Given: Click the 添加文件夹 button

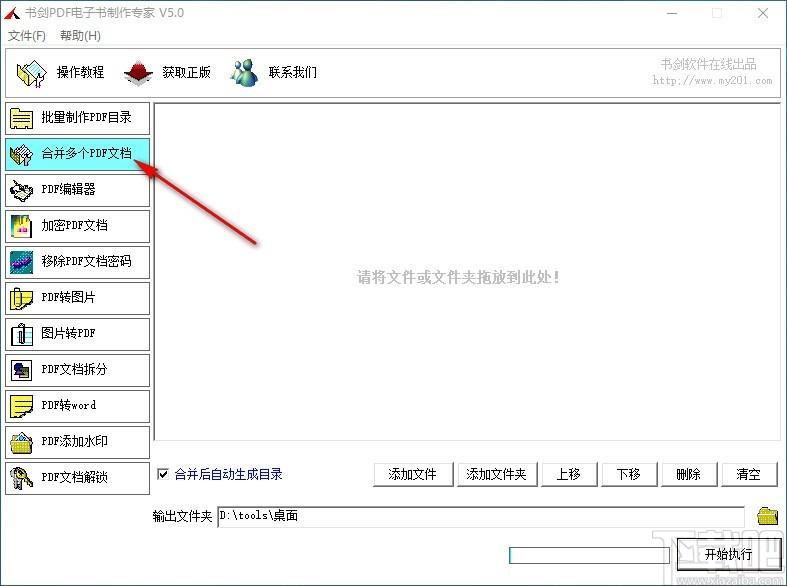Looking at the screenshot, I should 497,475.
